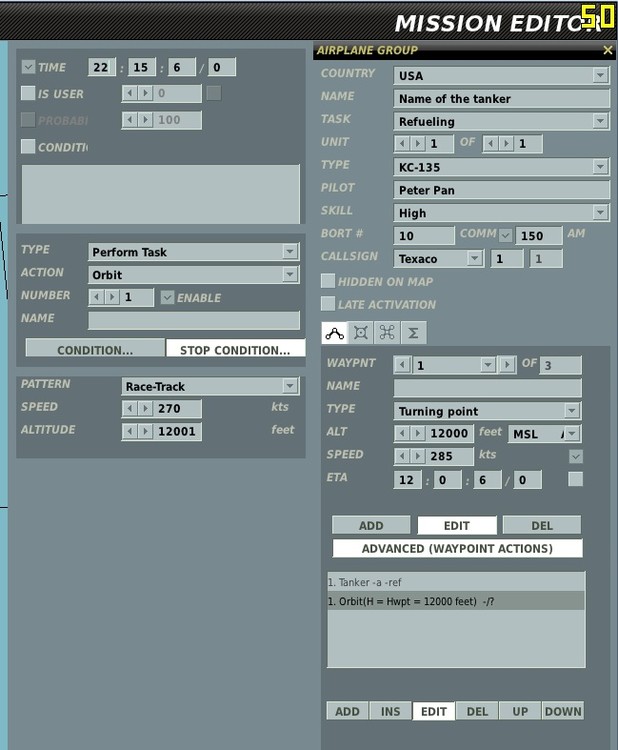Toggle the TIME checkbox
Image resolution: width=618 pixels, height=750 pixels.
click(28, 67)
